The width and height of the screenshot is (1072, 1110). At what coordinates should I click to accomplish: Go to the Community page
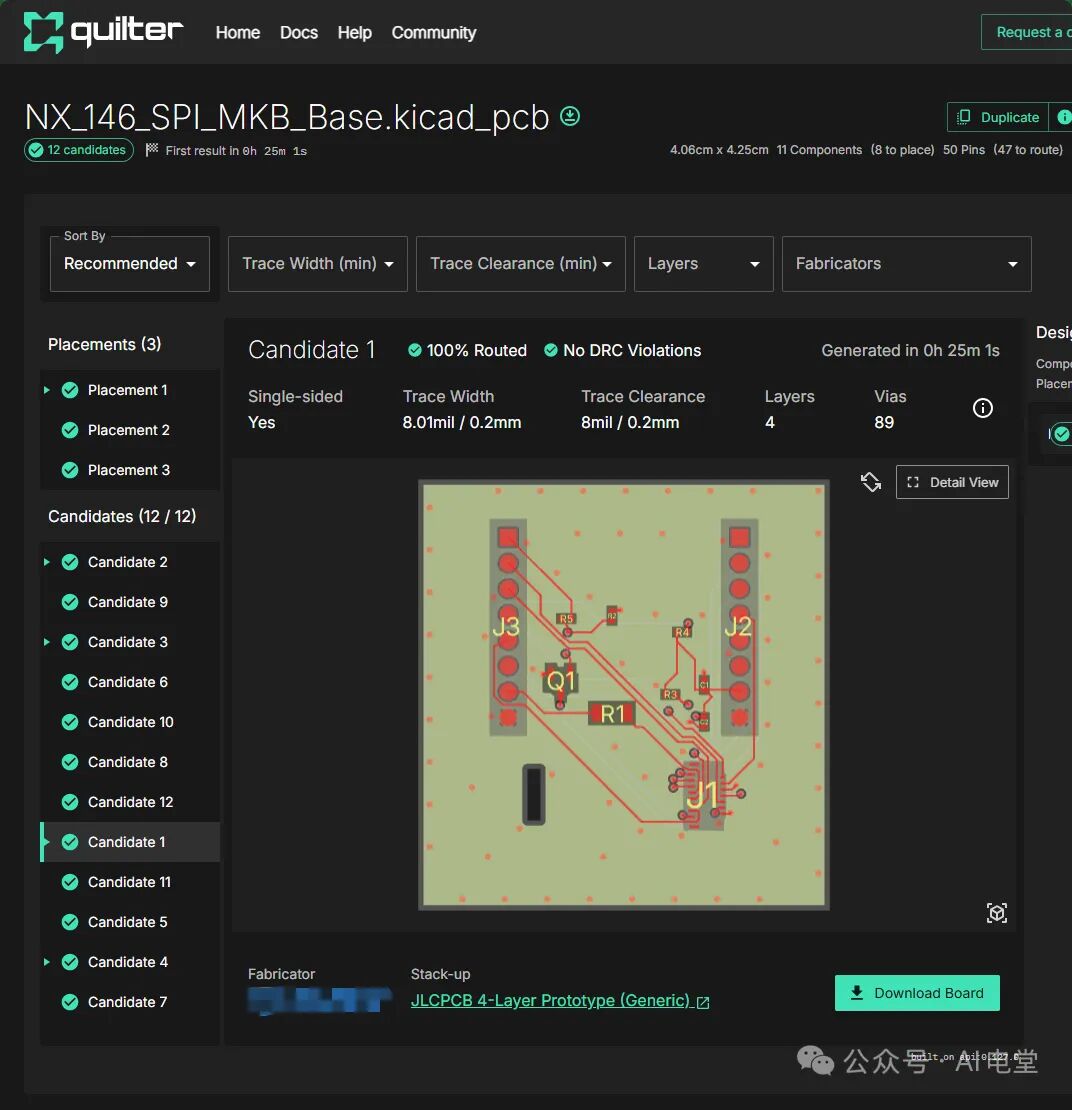tap(433, 33)
